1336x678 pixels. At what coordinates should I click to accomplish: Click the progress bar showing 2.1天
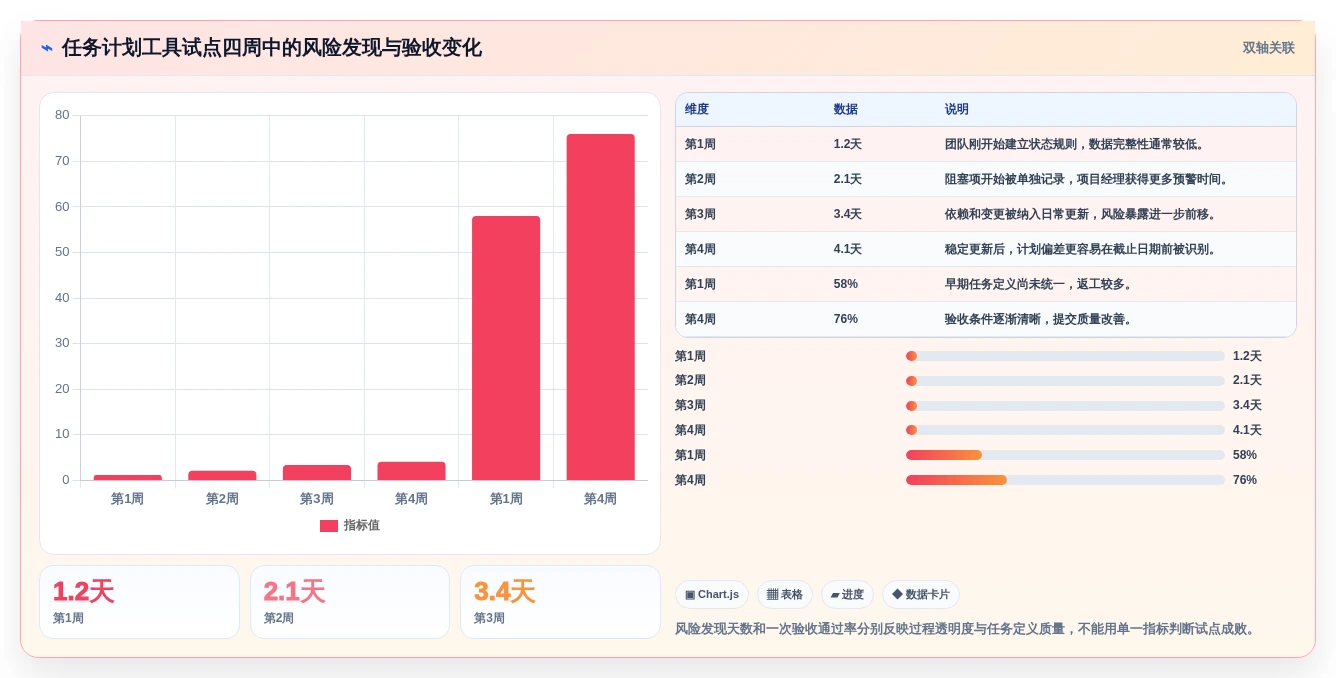[x=1065, y=381]
